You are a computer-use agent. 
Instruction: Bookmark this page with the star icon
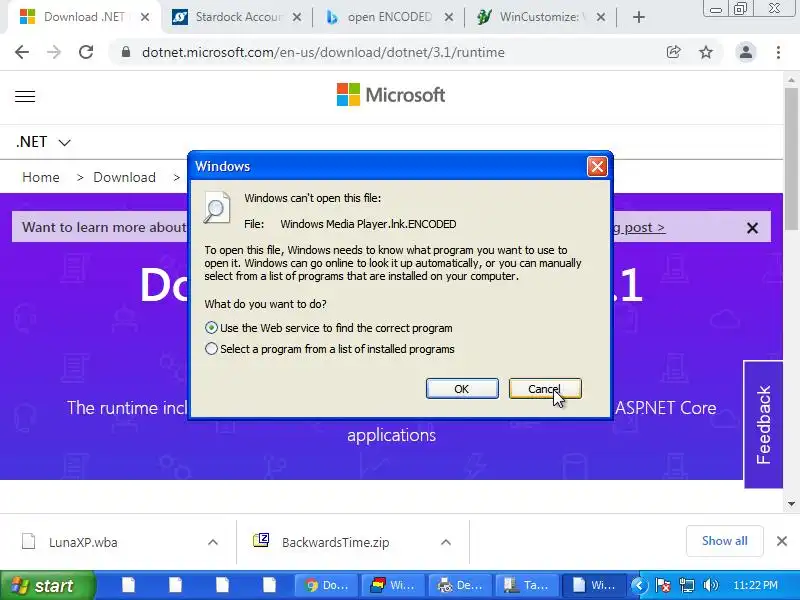[706, 52]
